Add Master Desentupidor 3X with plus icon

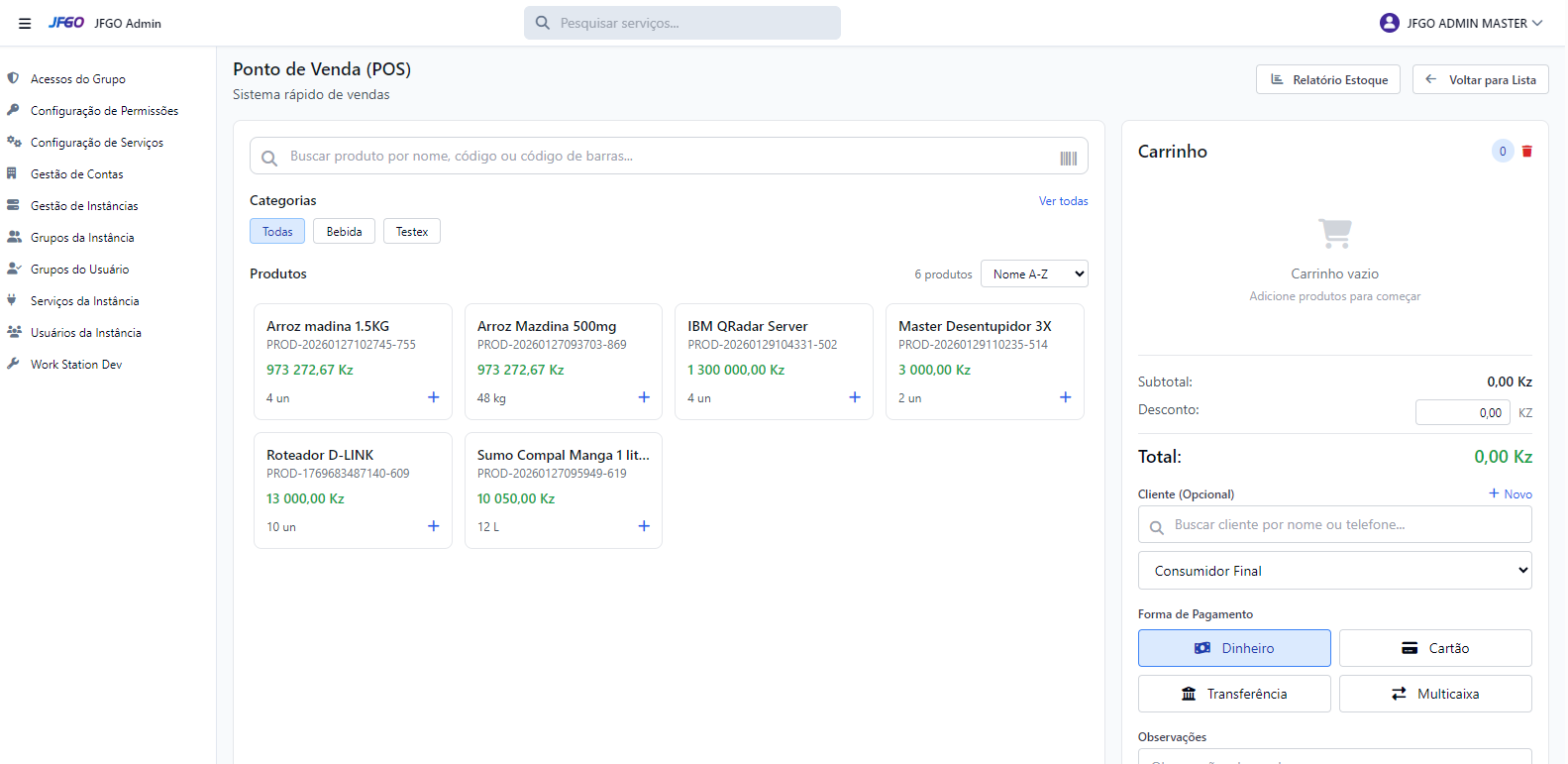[1065, 397]
